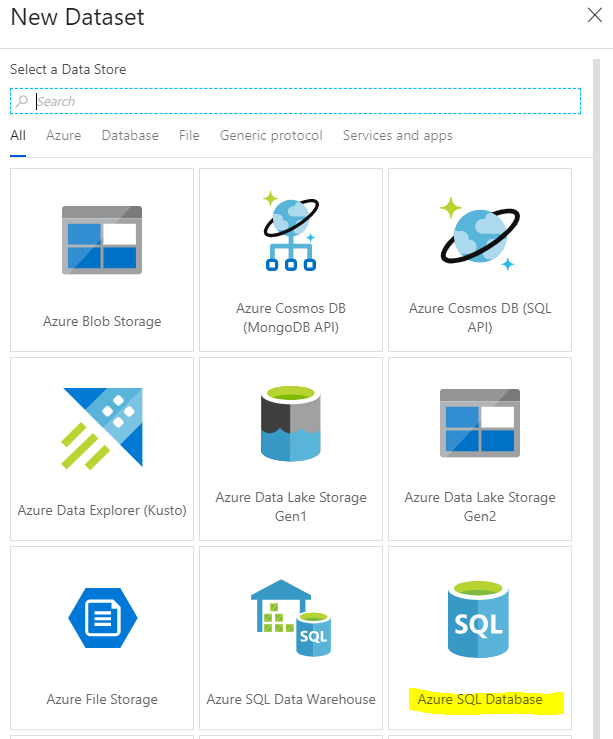Switch to the All tab
Viewport: 613px width, 739px height.
pyautogui.click(x=18, y=136)
